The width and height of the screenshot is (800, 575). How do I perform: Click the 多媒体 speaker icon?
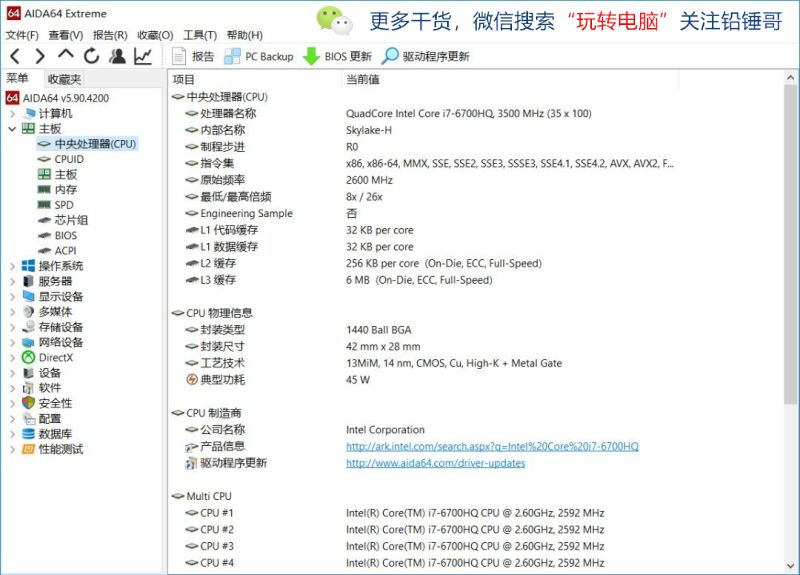(29, 312)
